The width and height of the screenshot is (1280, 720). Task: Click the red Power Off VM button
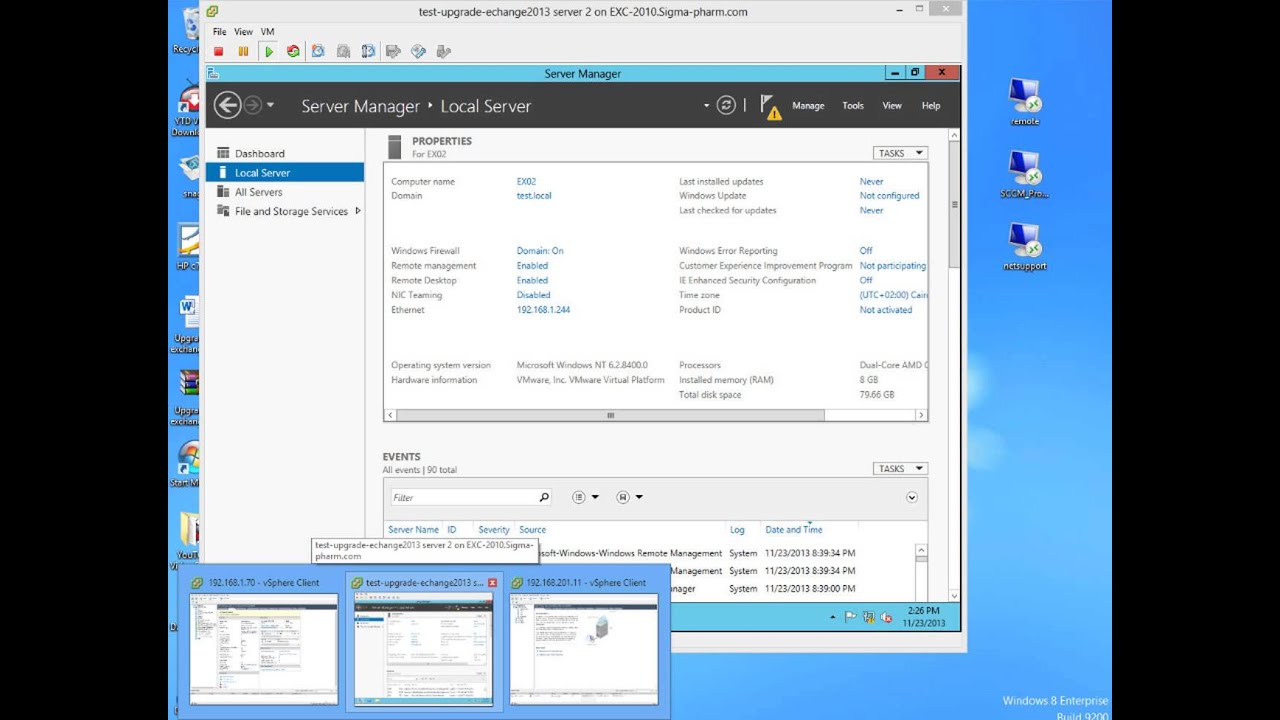click(x=219, y=51)
